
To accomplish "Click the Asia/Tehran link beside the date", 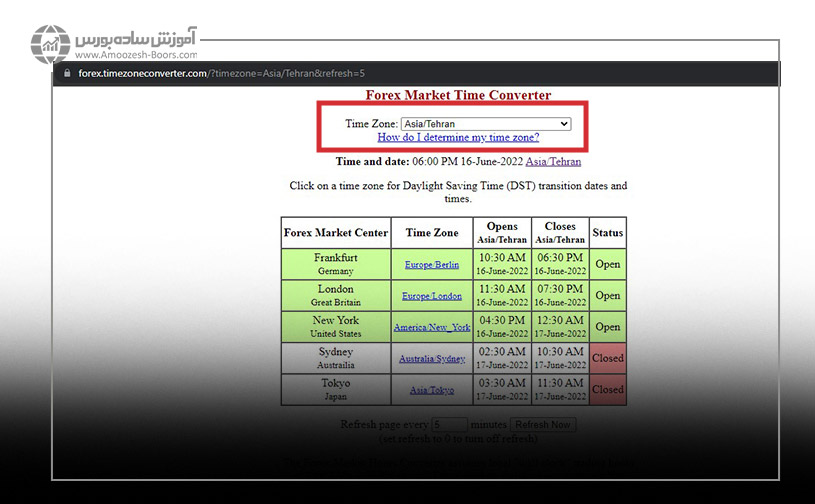I will point(553,161).
